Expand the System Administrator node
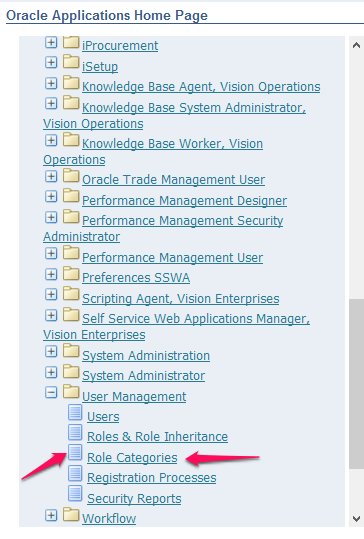 click(x=51, y=372)
